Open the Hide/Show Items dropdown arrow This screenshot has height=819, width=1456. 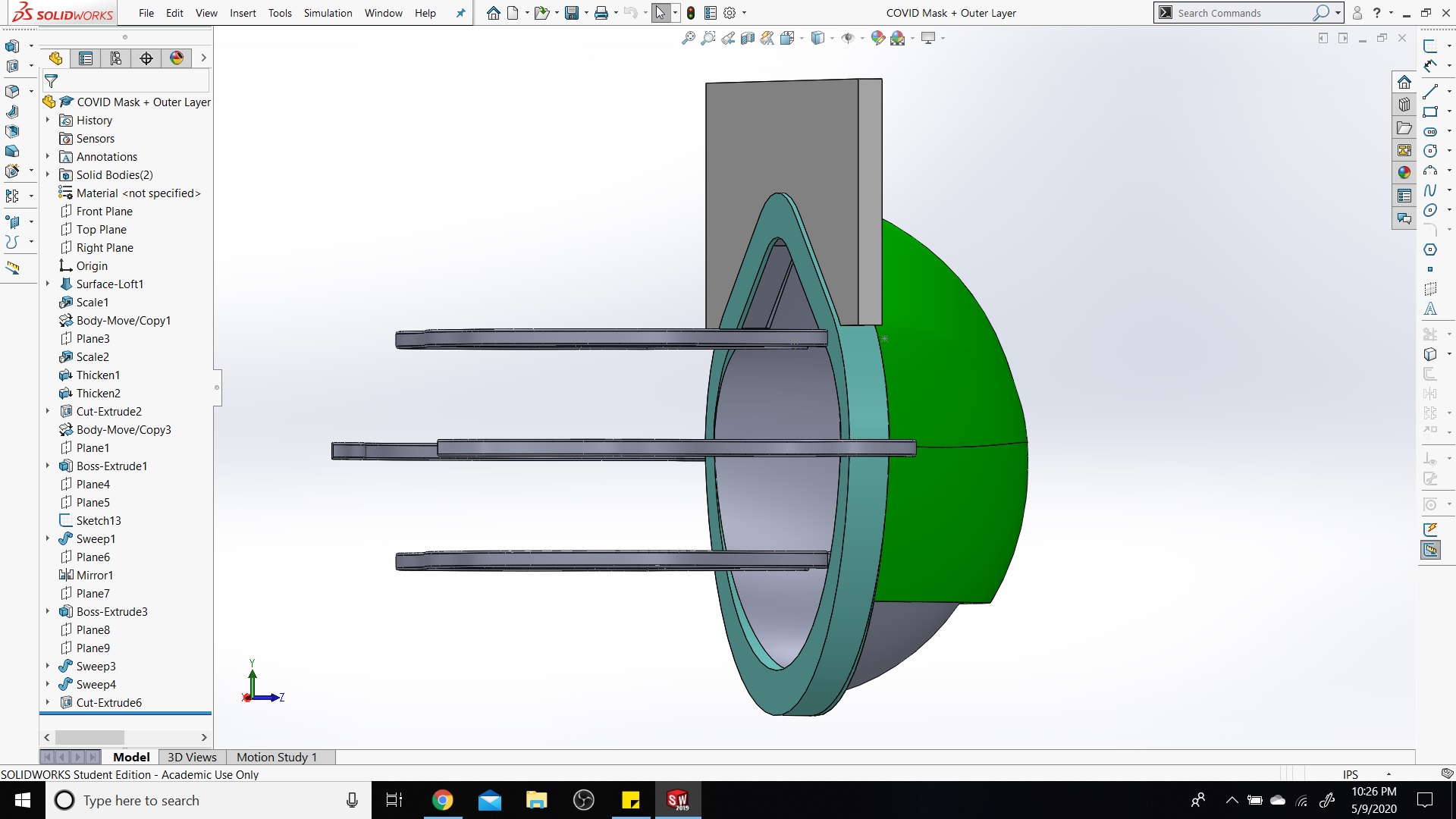pos(862,38)
